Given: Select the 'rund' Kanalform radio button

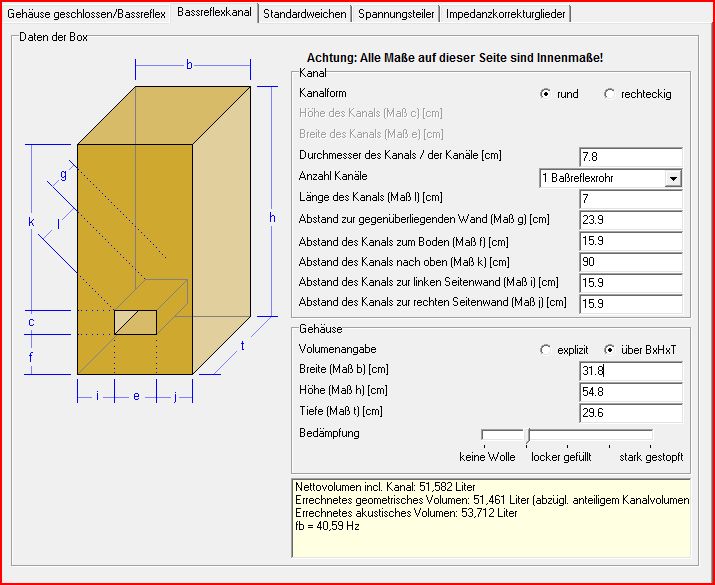Looking at the screenshot, I should (545, 94).
